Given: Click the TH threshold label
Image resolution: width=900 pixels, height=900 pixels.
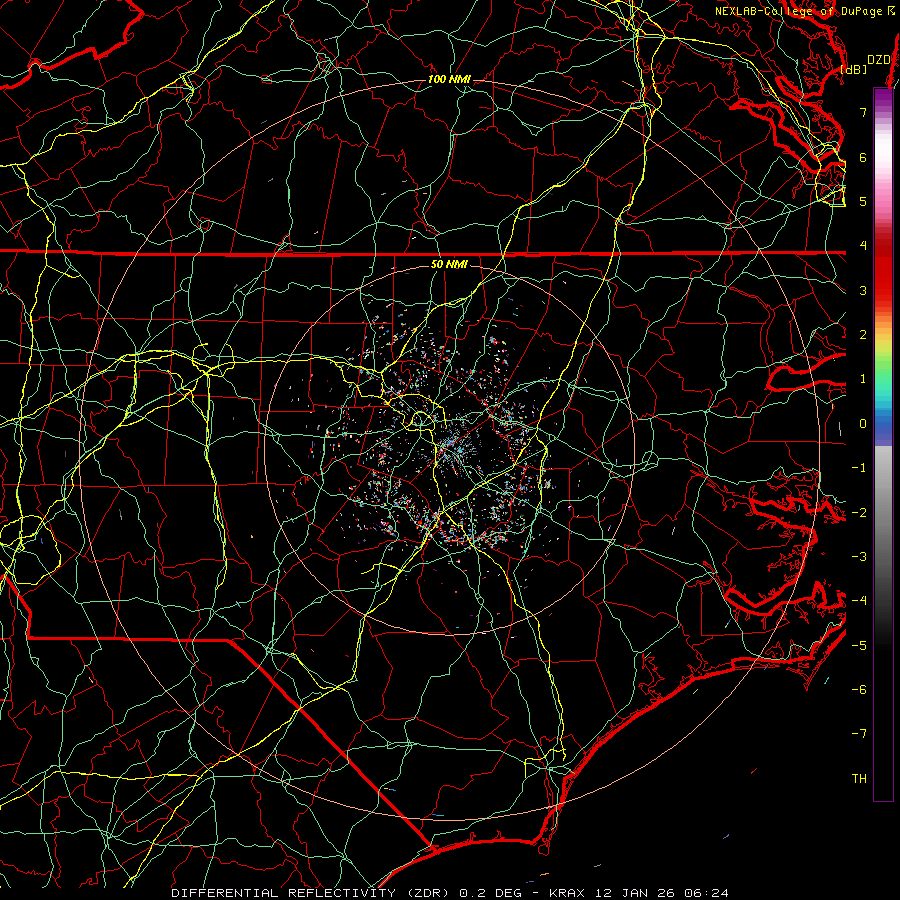Looking at the screenshot, I should tap(859, 779).
